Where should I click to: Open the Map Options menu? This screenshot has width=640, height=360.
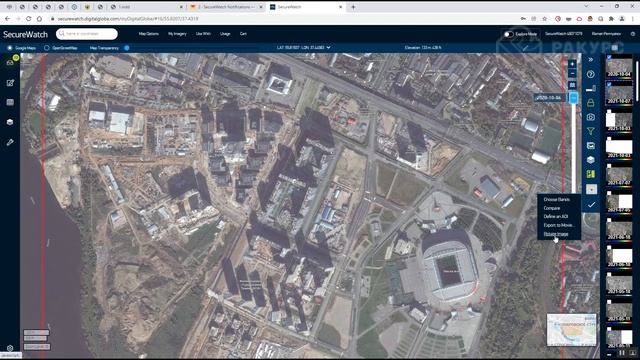(x=149, y=34)
